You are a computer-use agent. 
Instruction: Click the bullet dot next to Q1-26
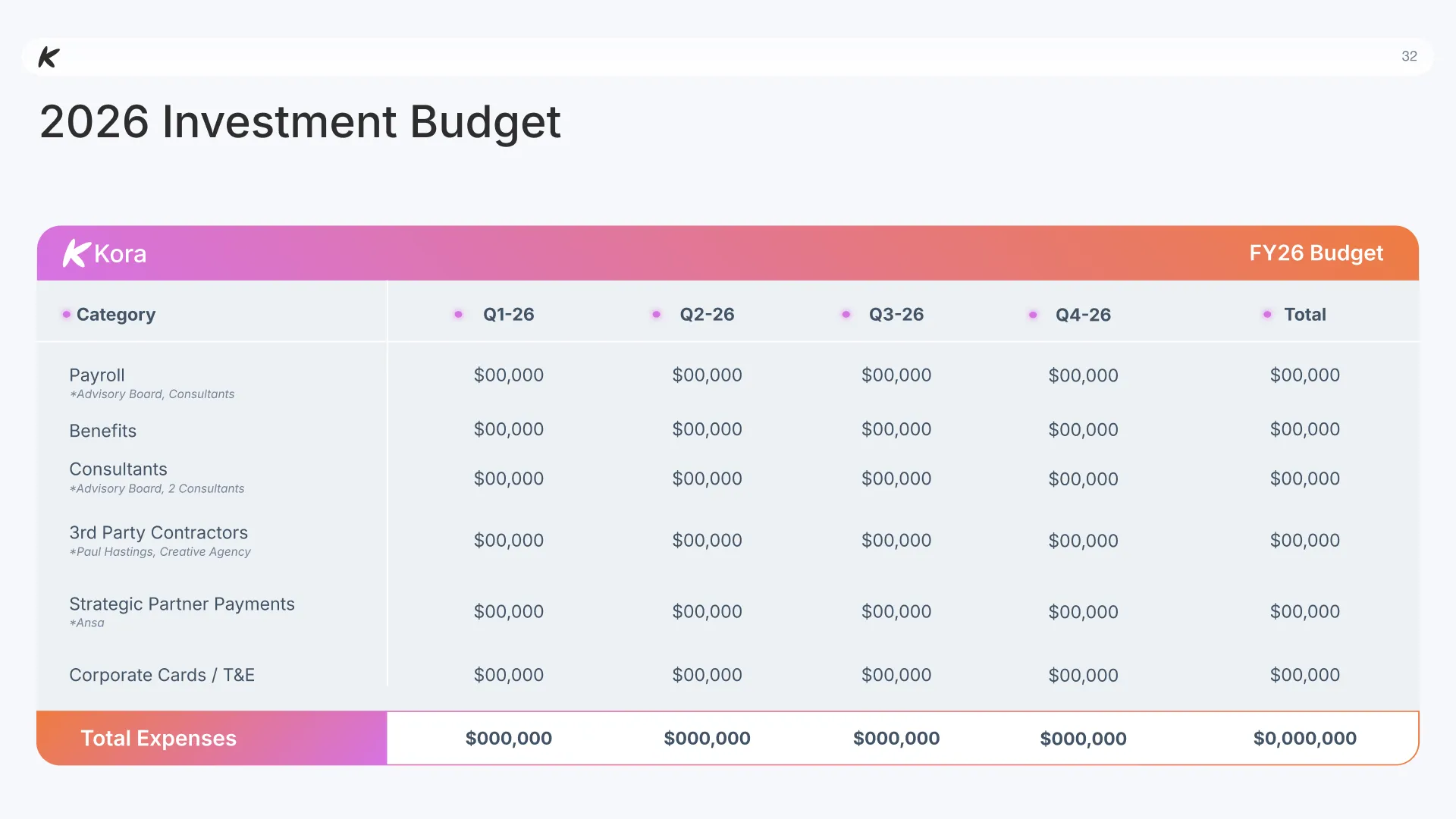click(x=458, y=314)
